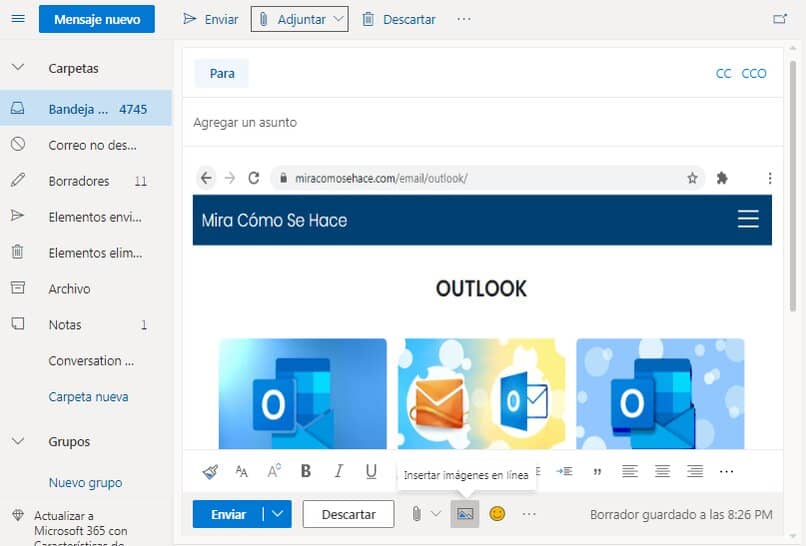Click the blue Outlook logo thumbnail on the left
Screen dimensions: 806x546
302,393
